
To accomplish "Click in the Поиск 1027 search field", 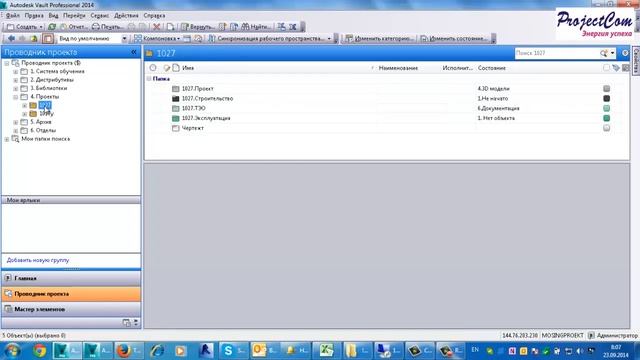I will click(556, 53).
